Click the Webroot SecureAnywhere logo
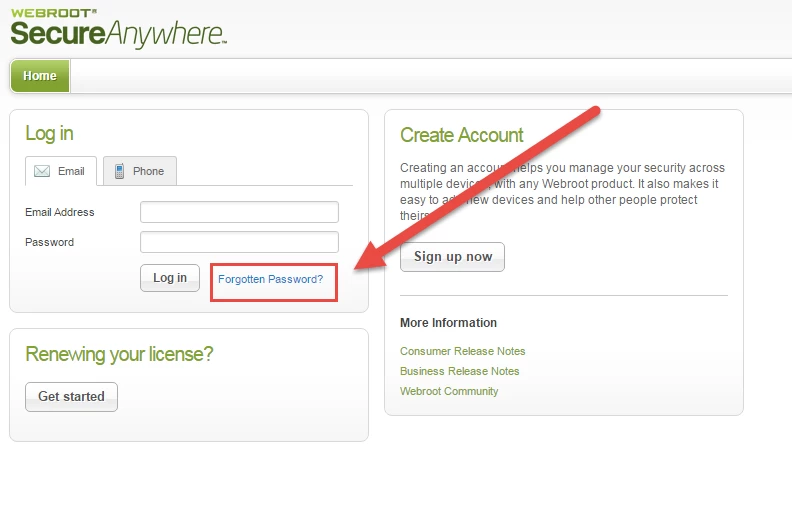 [x=119, y=28]
